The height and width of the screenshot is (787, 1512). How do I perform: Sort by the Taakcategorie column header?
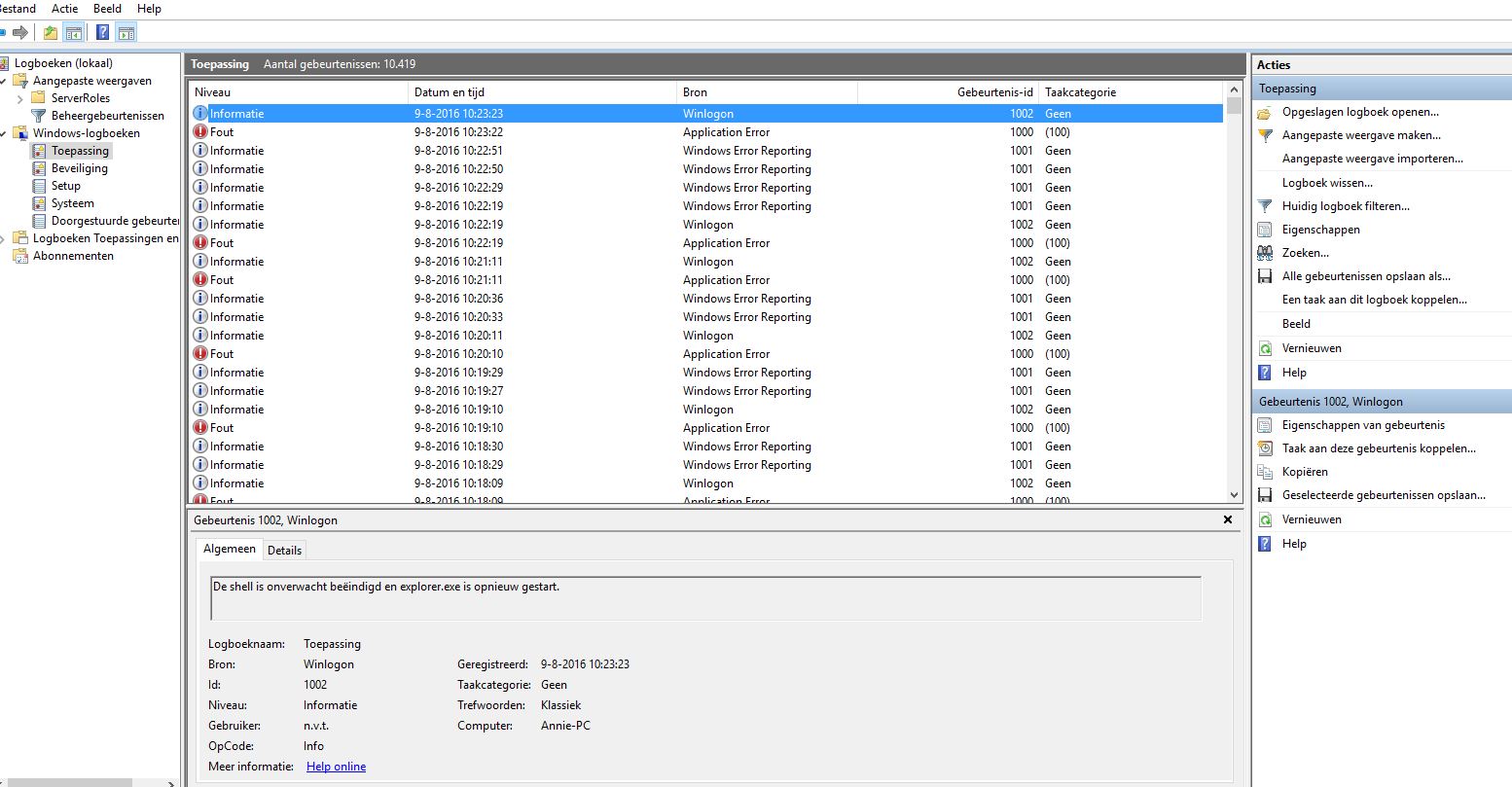tap(1133, 92)
